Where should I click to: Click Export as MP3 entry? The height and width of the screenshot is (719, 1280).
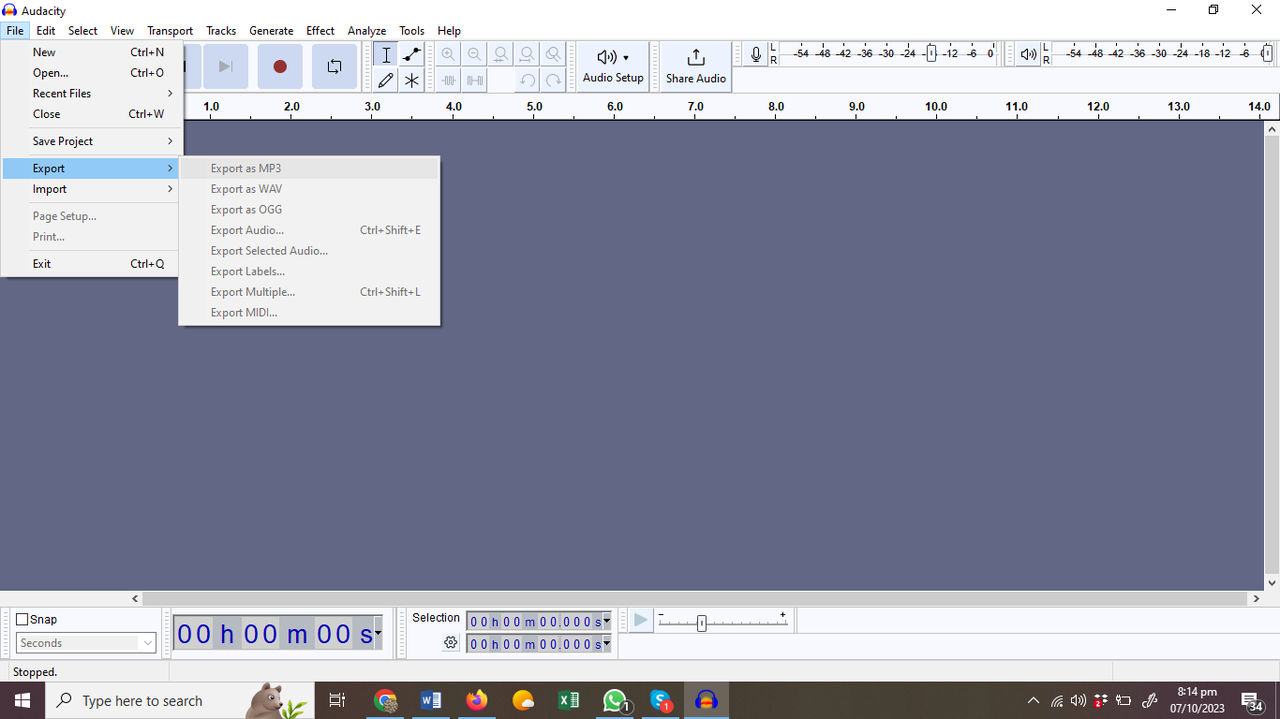point(309,168)
